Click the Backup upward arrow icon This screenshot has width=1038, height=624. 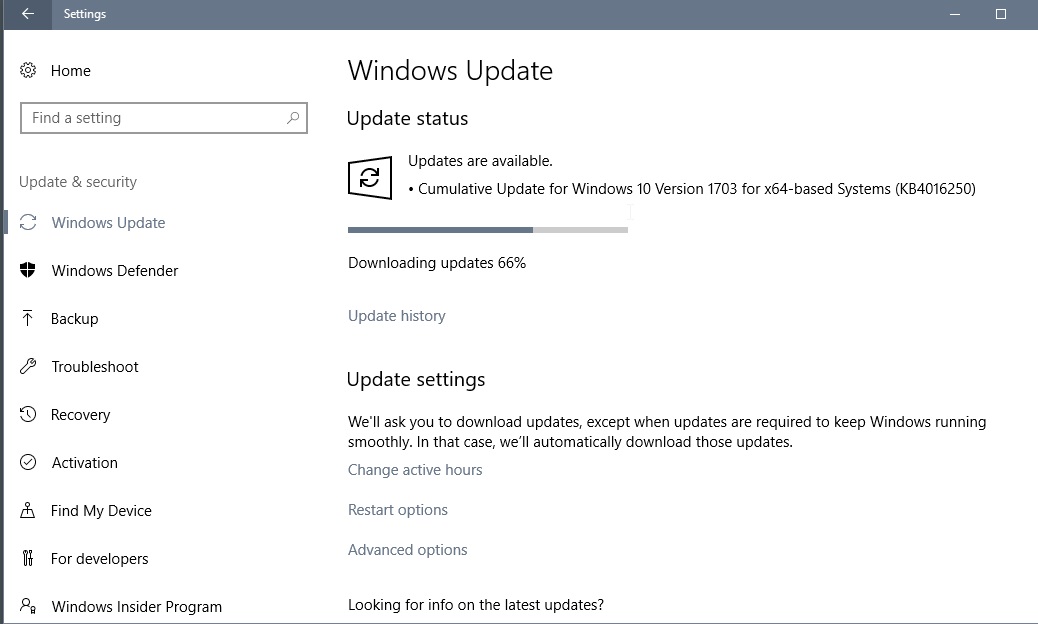27,318
